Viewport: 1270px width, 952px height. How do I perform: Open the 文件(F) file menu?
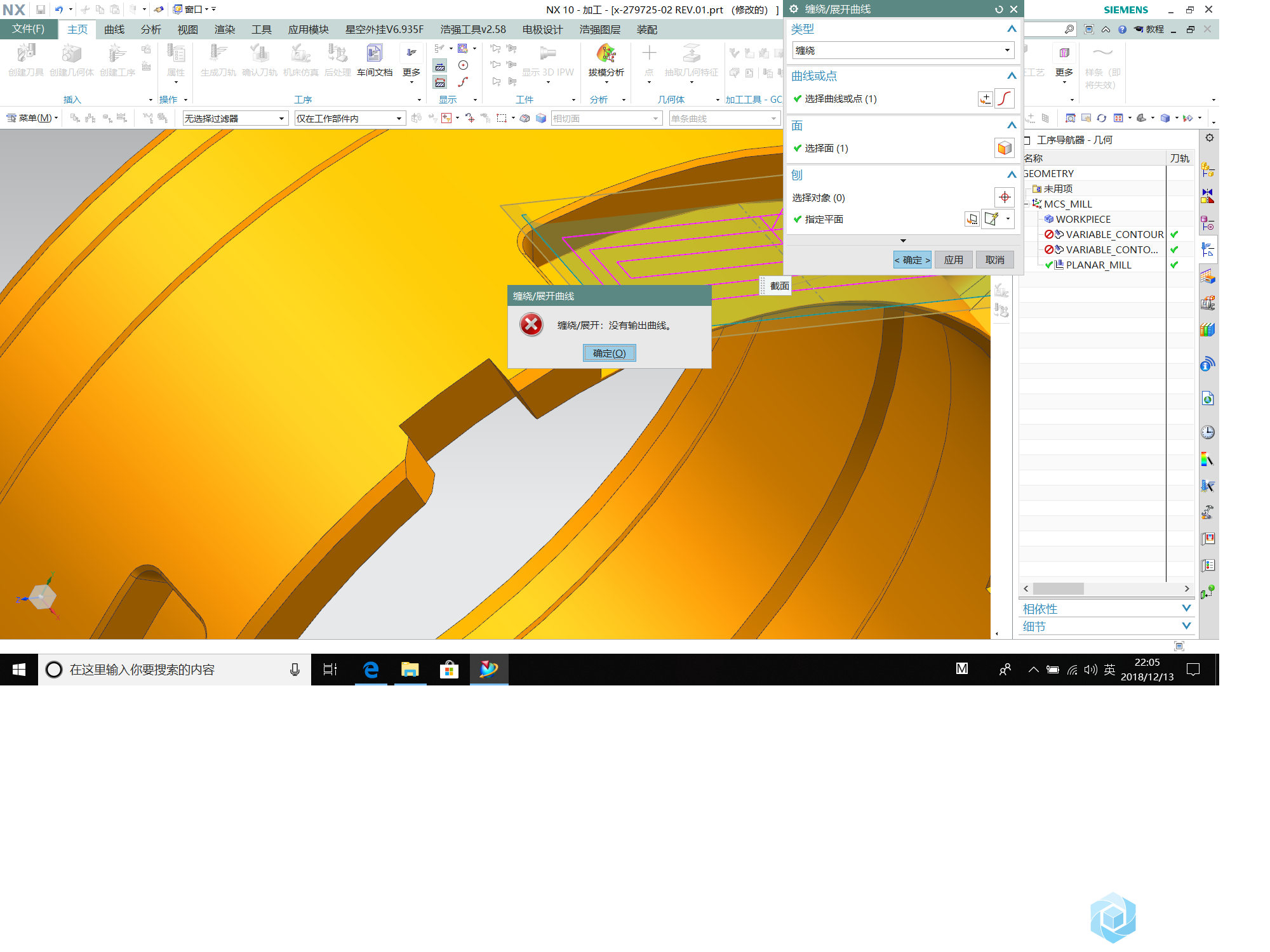pyautogui.click(x=29, y=29)
